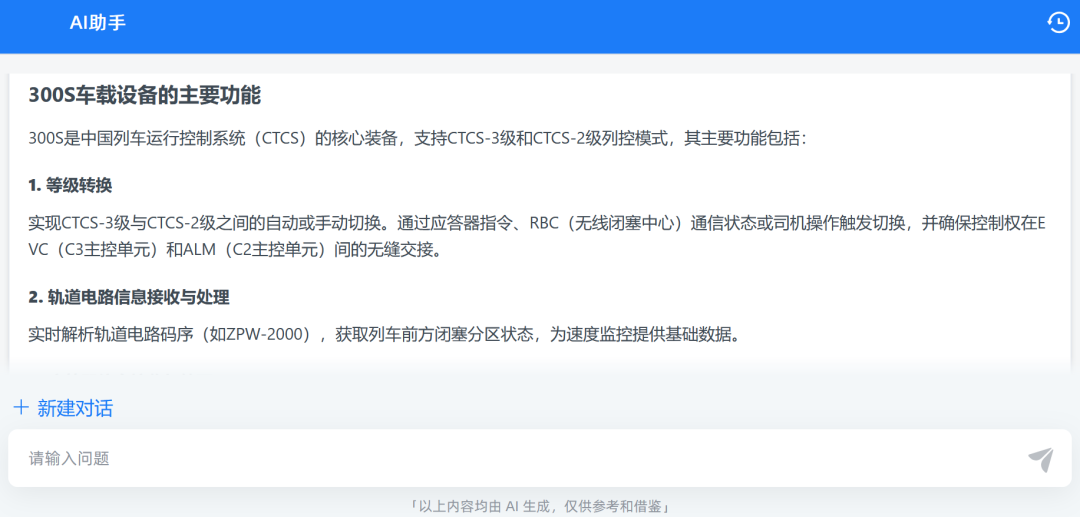Select the 1. 等级转换 section heading

[70, 185]
